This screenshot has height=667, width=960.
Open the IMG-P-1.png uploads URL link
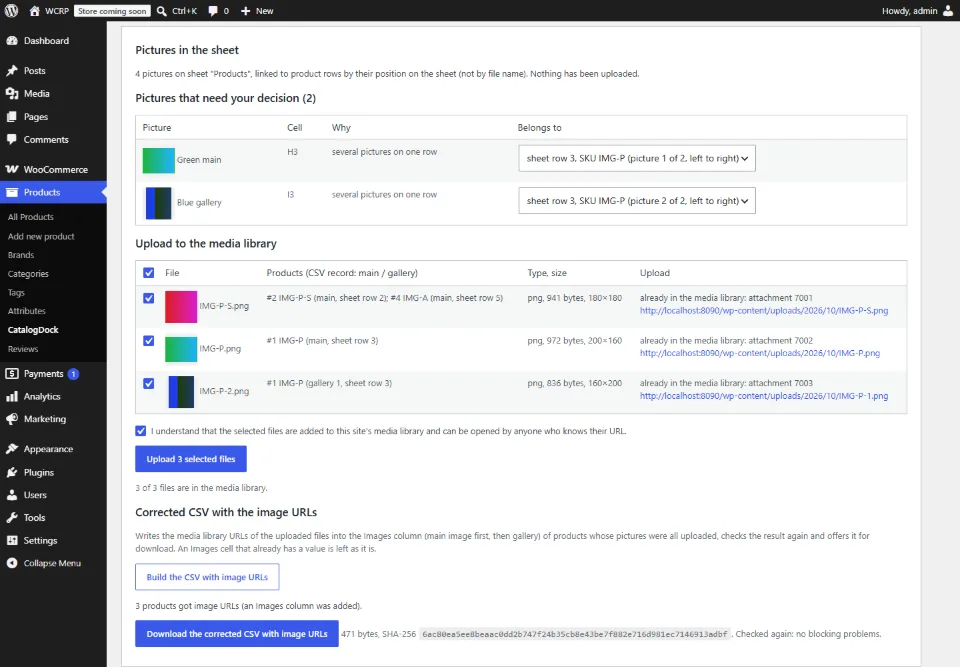(x=764, y=396)
